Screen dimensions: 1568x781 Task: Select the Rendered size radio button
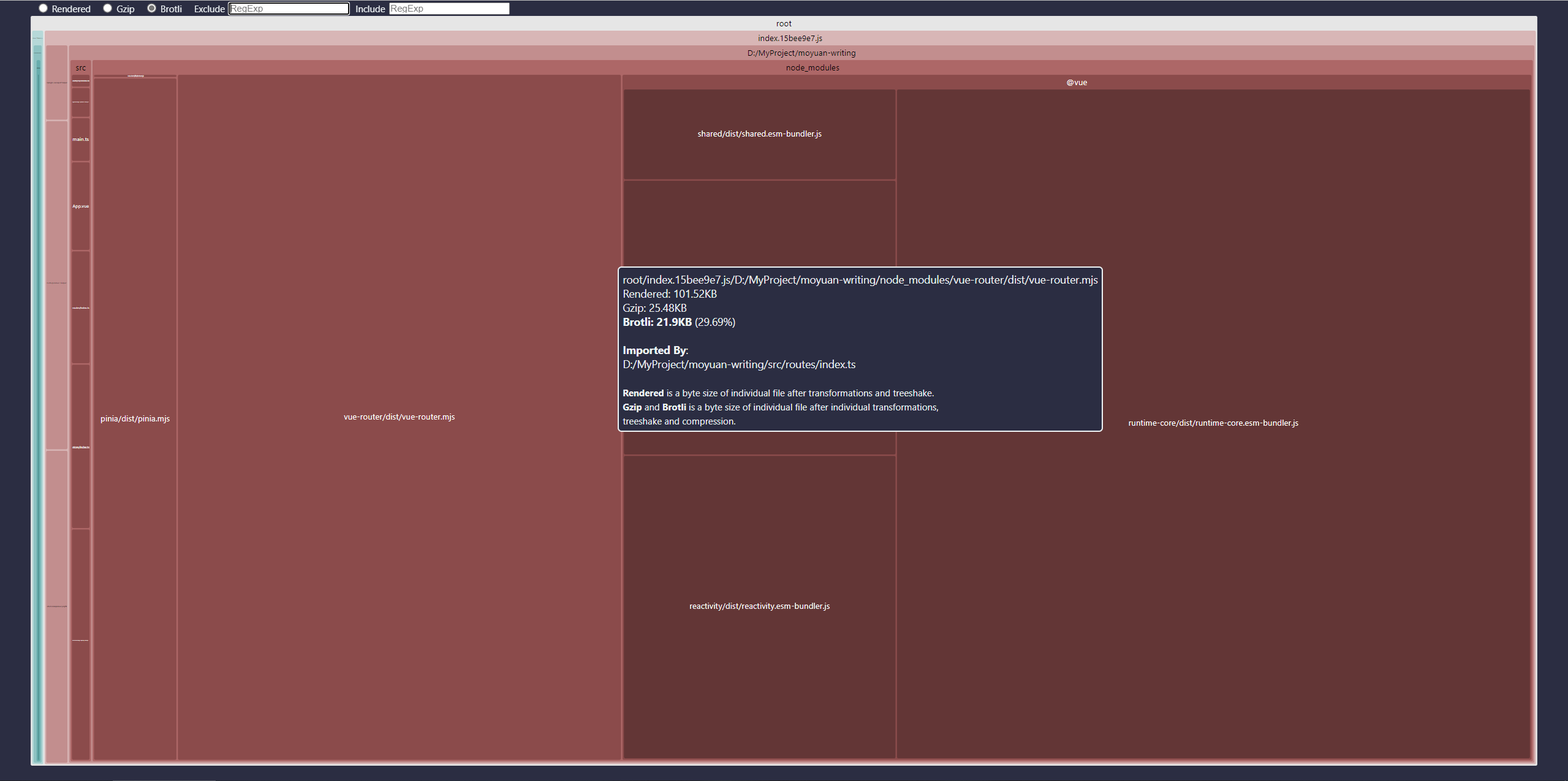(x=44, y=9)
